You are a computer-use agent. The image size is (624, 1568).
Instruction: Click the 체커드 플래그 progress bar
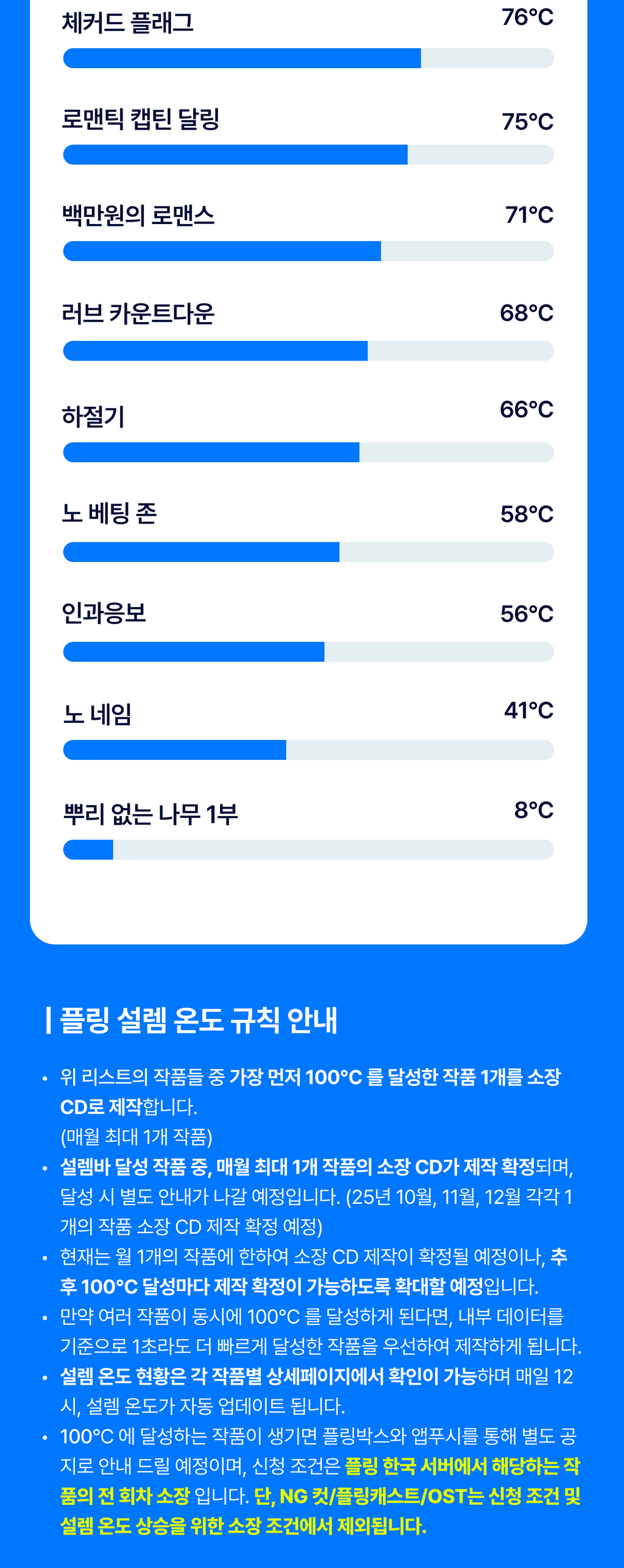click(308, 58)
